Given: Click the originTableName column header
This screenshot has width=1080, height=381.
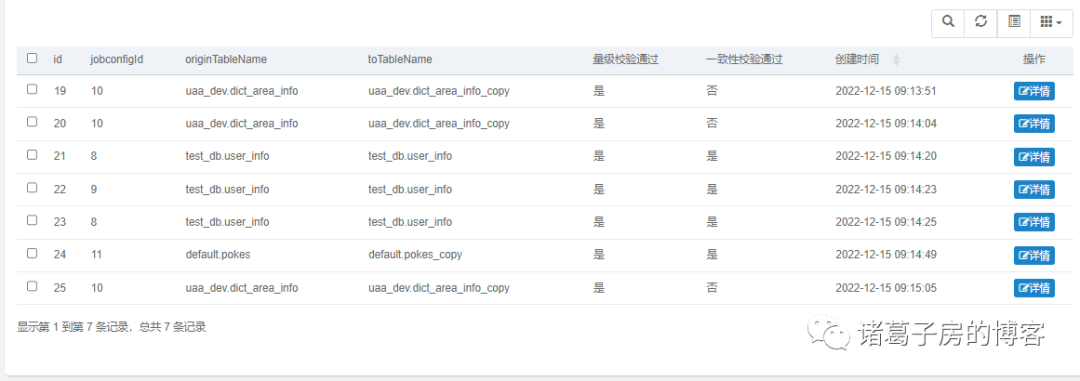Looking at the screenshot, I should (x=226, y=60).
